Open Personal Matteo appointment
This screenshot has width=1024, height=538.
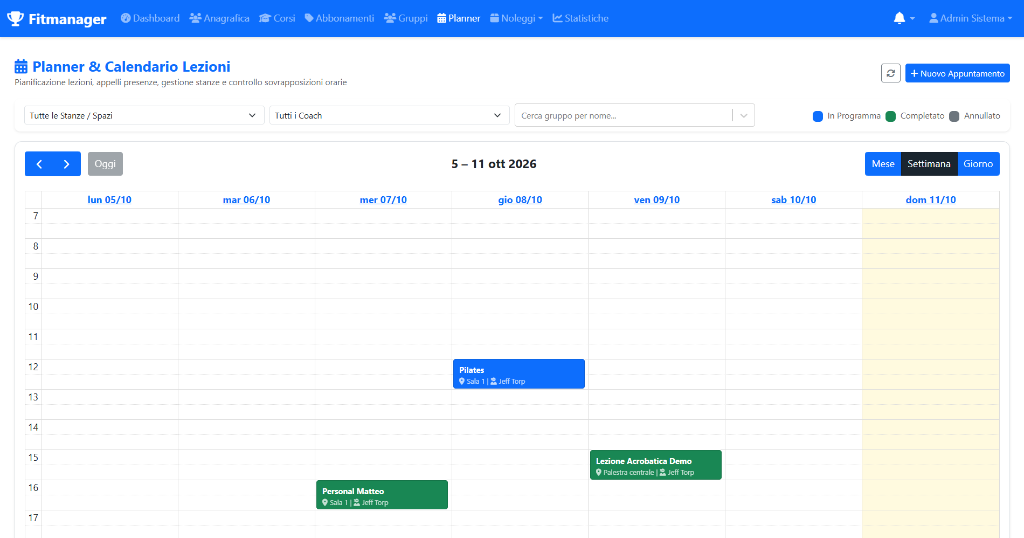pyautogui.click(x=382, y=494)
